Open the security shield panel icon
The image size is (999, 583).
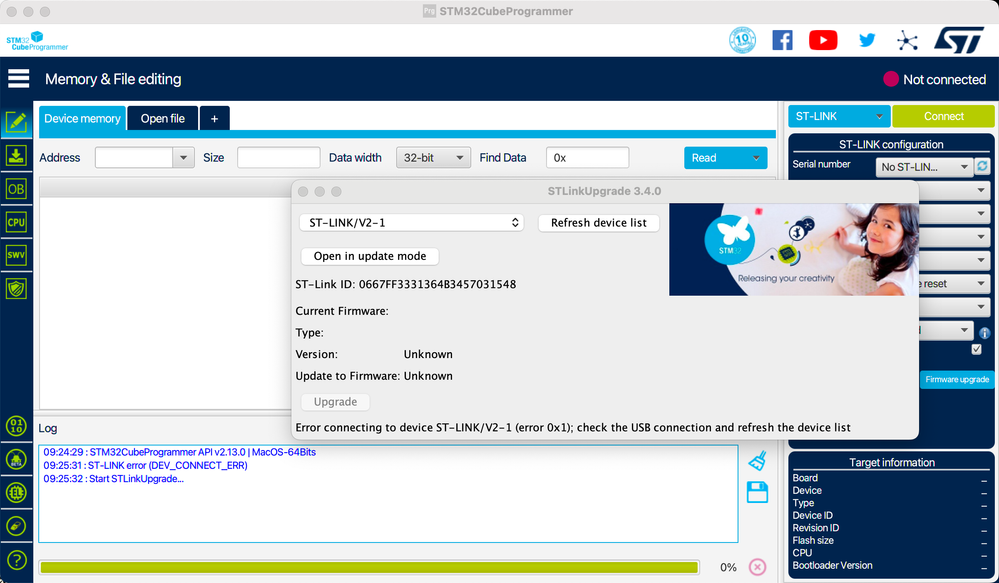16,289
